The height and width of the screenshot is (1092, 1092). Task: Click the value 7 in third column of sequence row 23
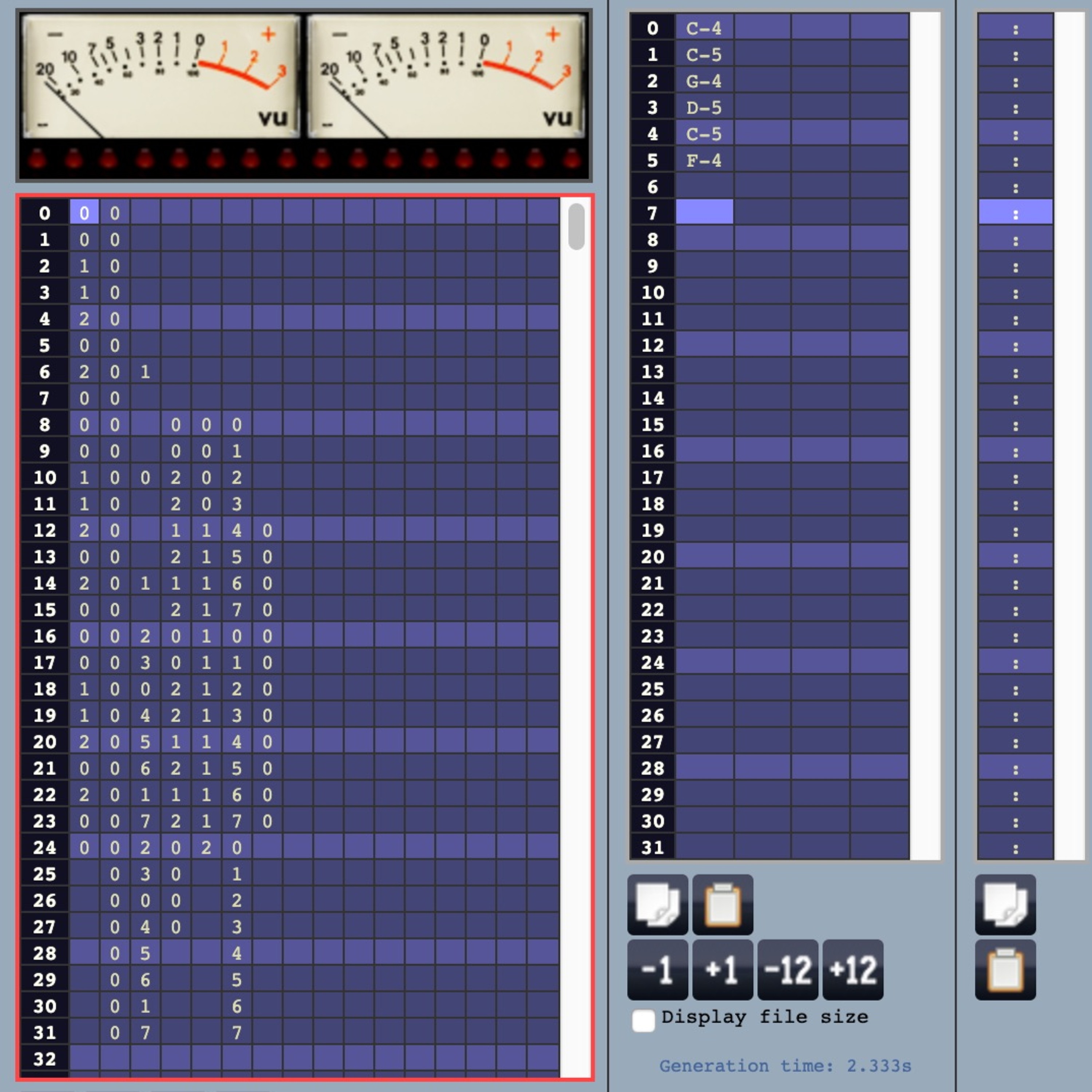145,821
